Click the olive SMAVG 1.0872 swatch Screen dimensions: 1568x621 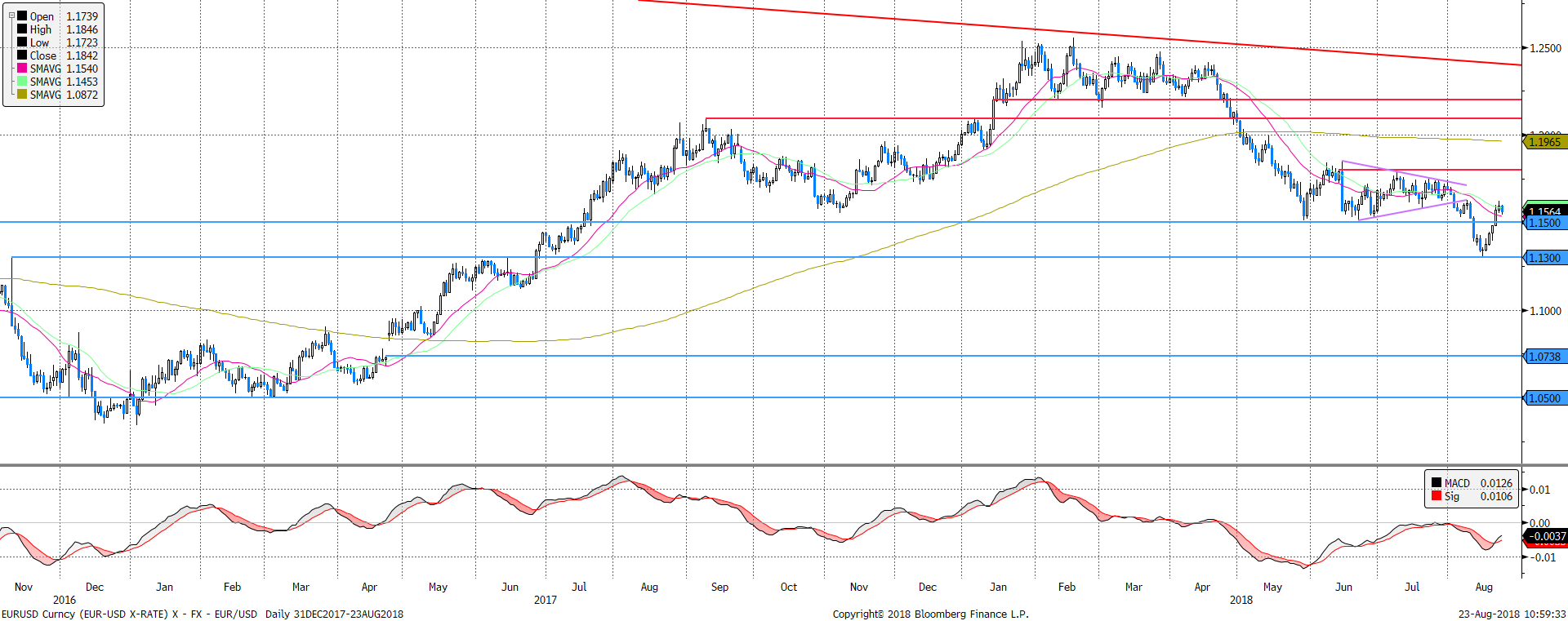[x=22, y=95]
